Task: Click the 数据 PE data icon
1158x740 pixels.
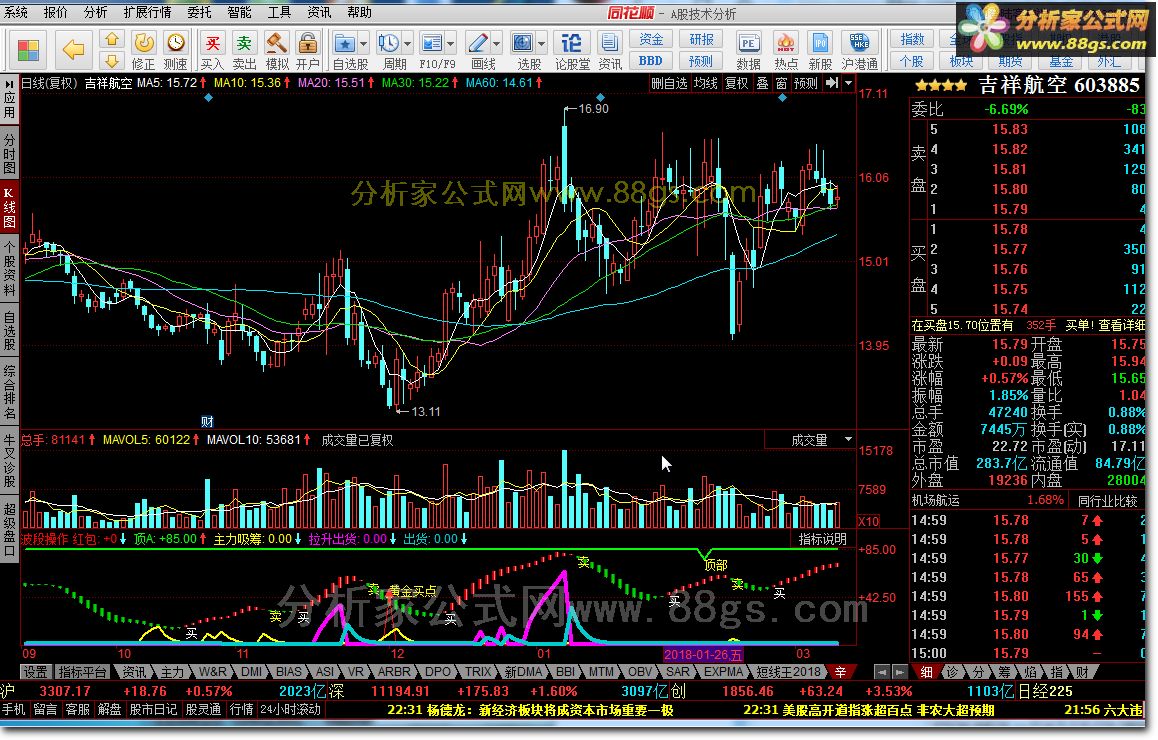Action: pyautogui.click(x=748, y=50)
